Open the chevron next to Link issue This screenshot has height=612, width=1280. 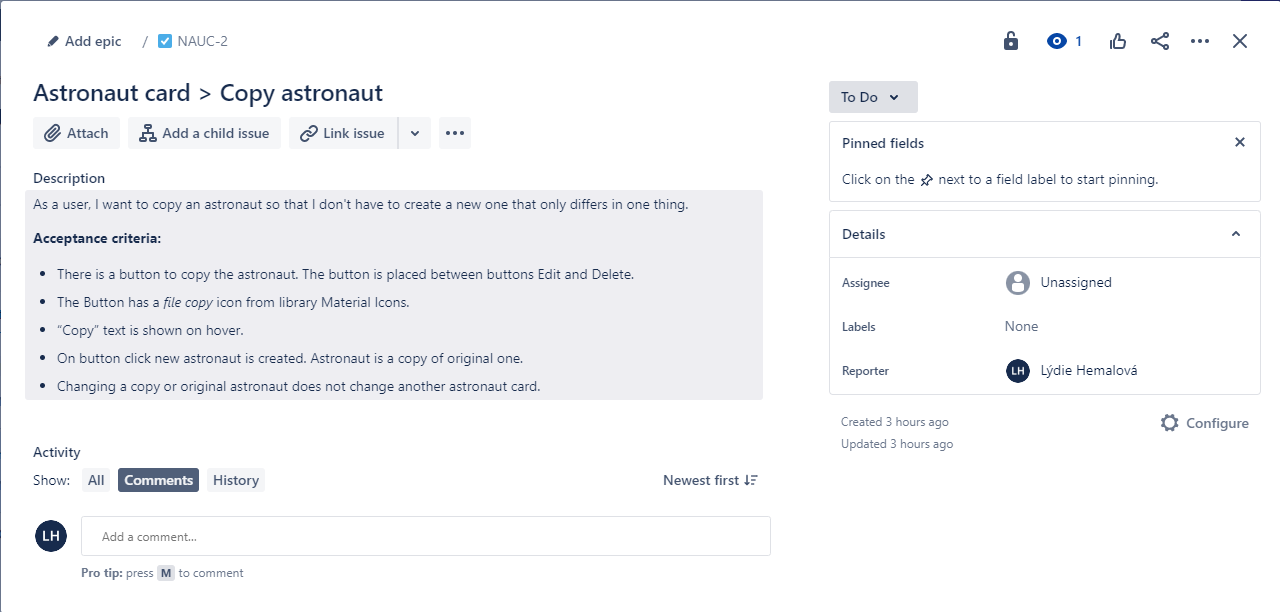coord(415,132)
